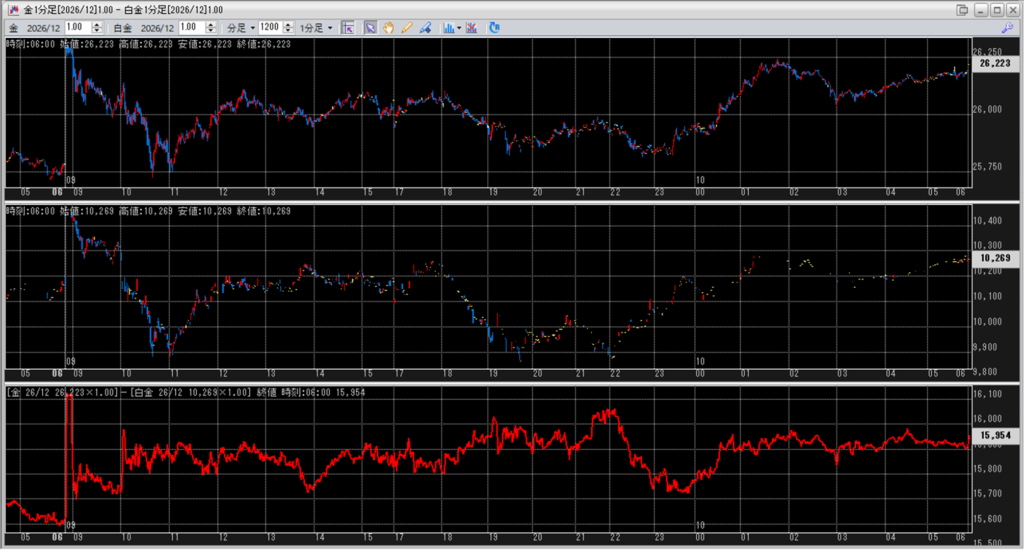Viewport: 1024px width, 550px height.
Task: Click the detach window icon in title bar
Action: [x=962, y=9]
